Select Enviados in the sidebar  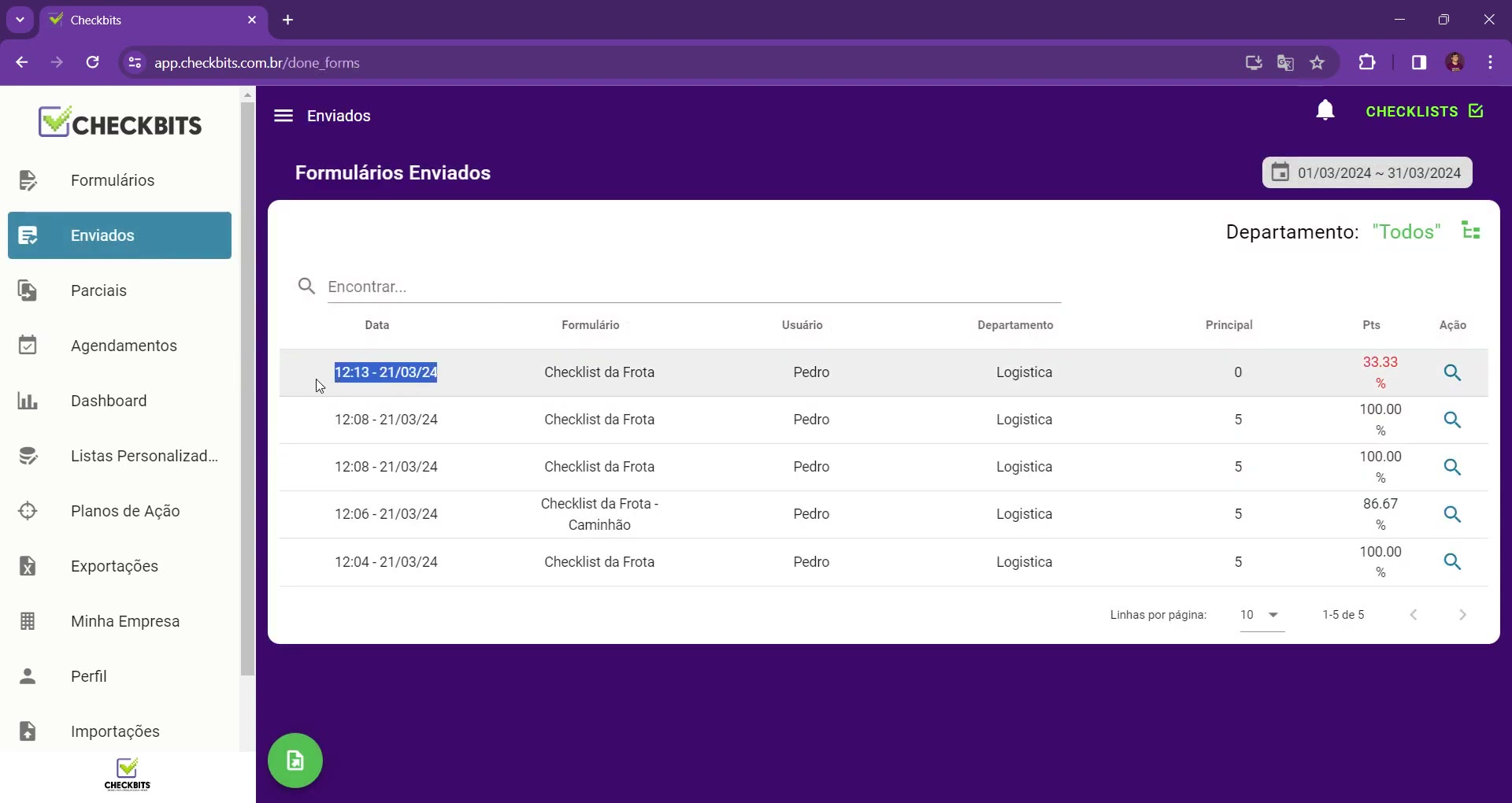pyautogui.click(x=120, y=235)
